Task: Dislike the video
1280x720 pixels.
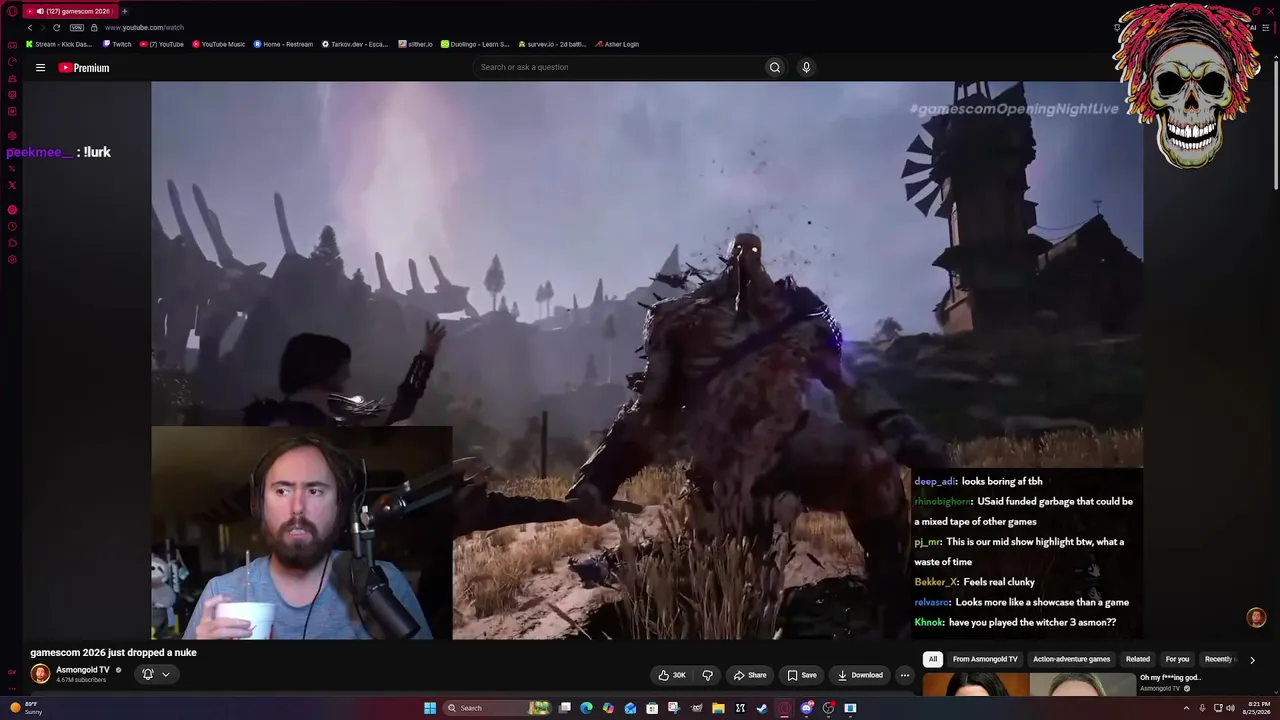Action: (x=707, y=675)
